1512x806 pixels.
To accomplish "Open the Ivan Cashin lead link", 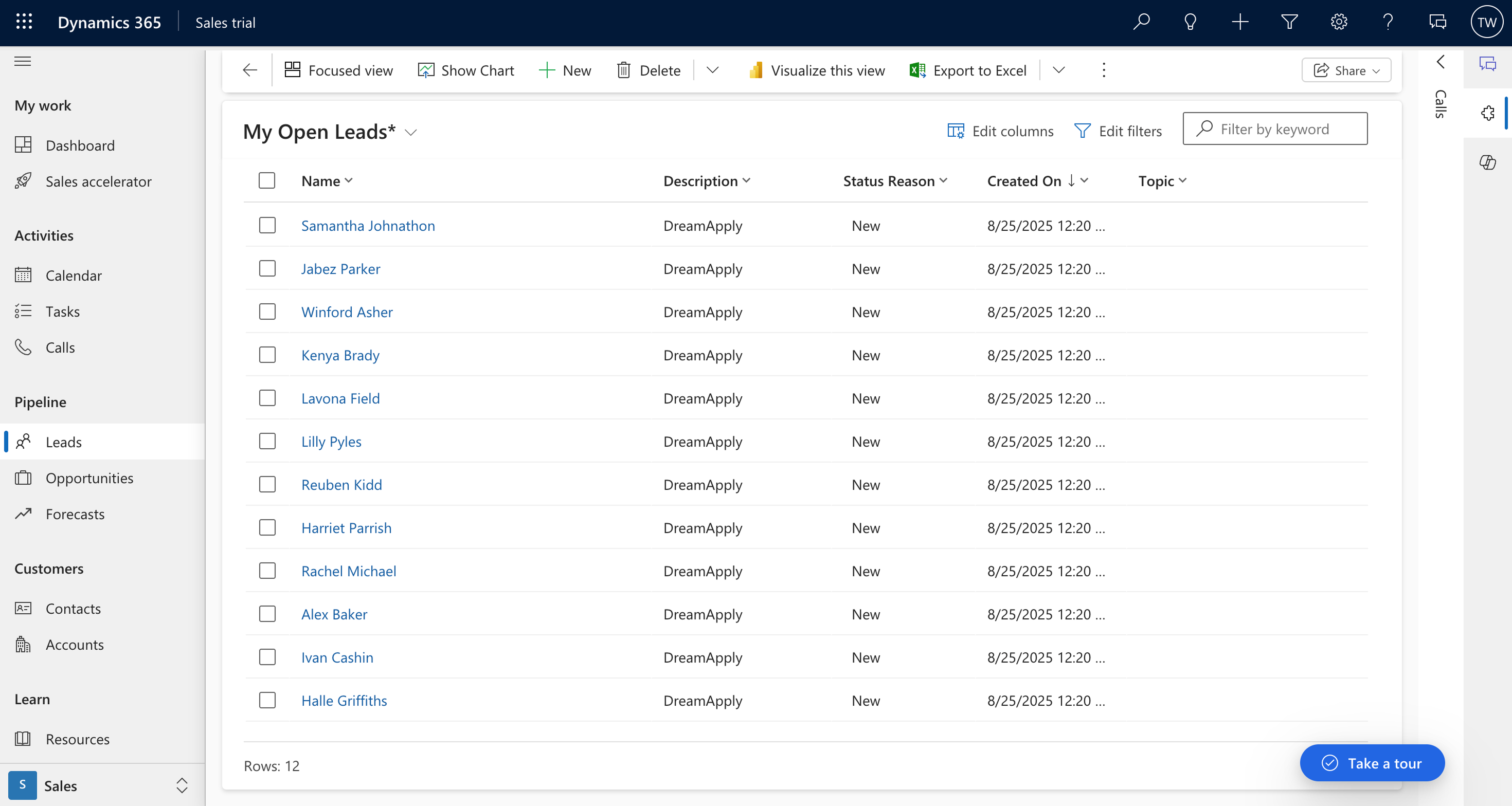I will (337, 657).
